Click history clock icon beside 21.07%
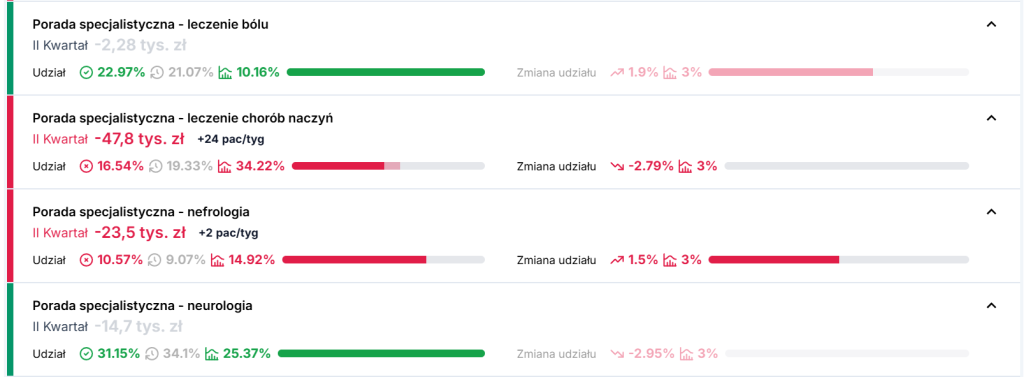1024x377 pixels. pos(157,73)
